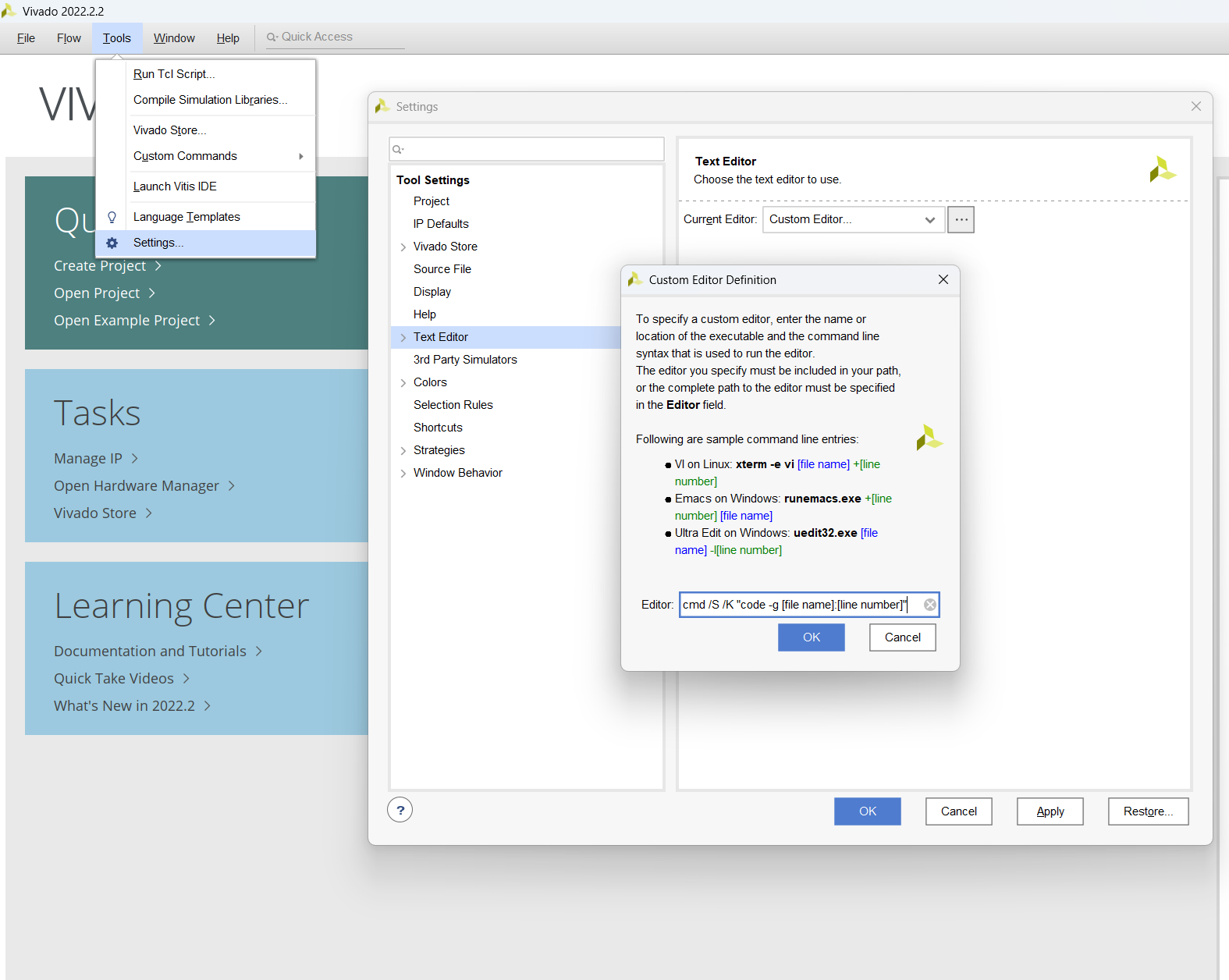Image resolution: width=1229 pixels, height=980 pixels.
Task: Open Create Project link
Action: pyautogui.click(x=108, y=266)
